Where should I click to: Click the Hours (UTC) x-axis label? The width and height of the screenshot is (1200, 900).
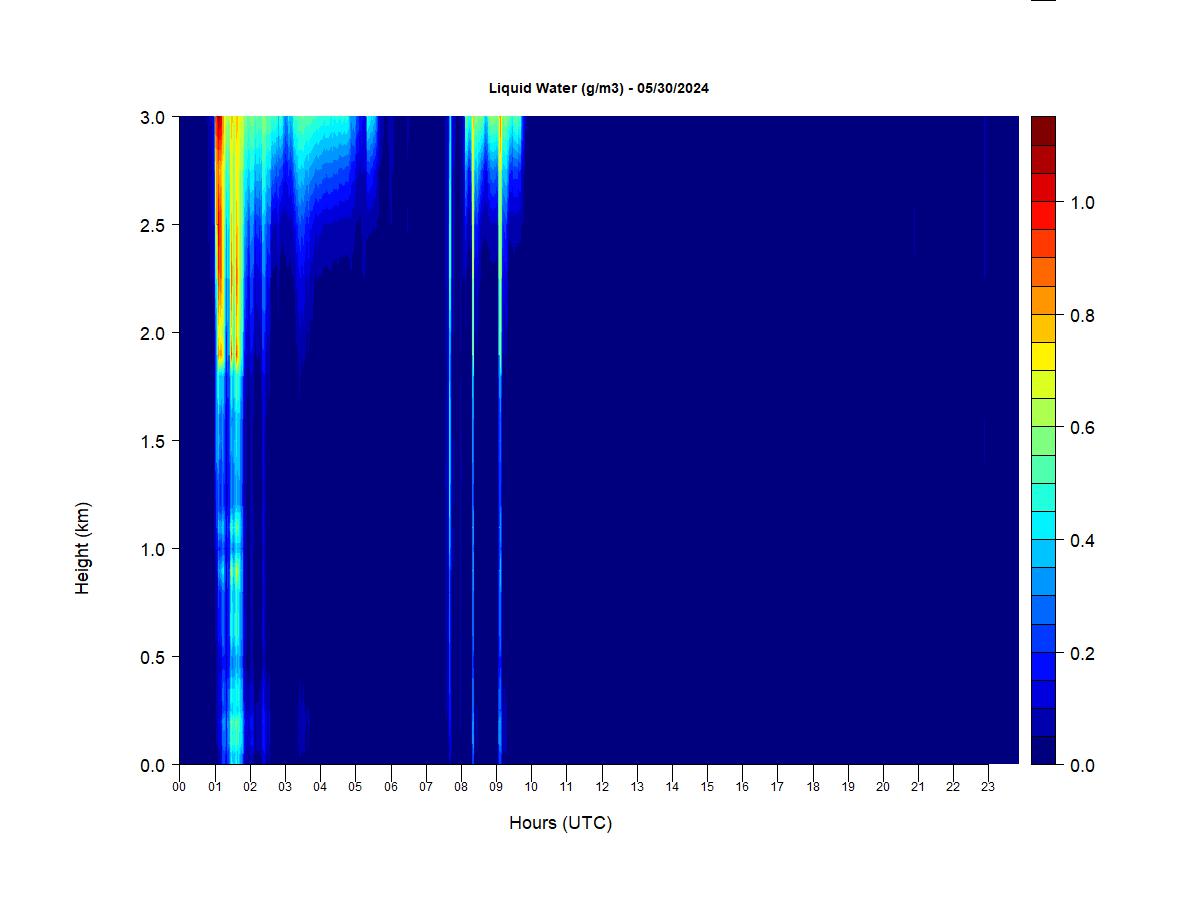[560, 823]
